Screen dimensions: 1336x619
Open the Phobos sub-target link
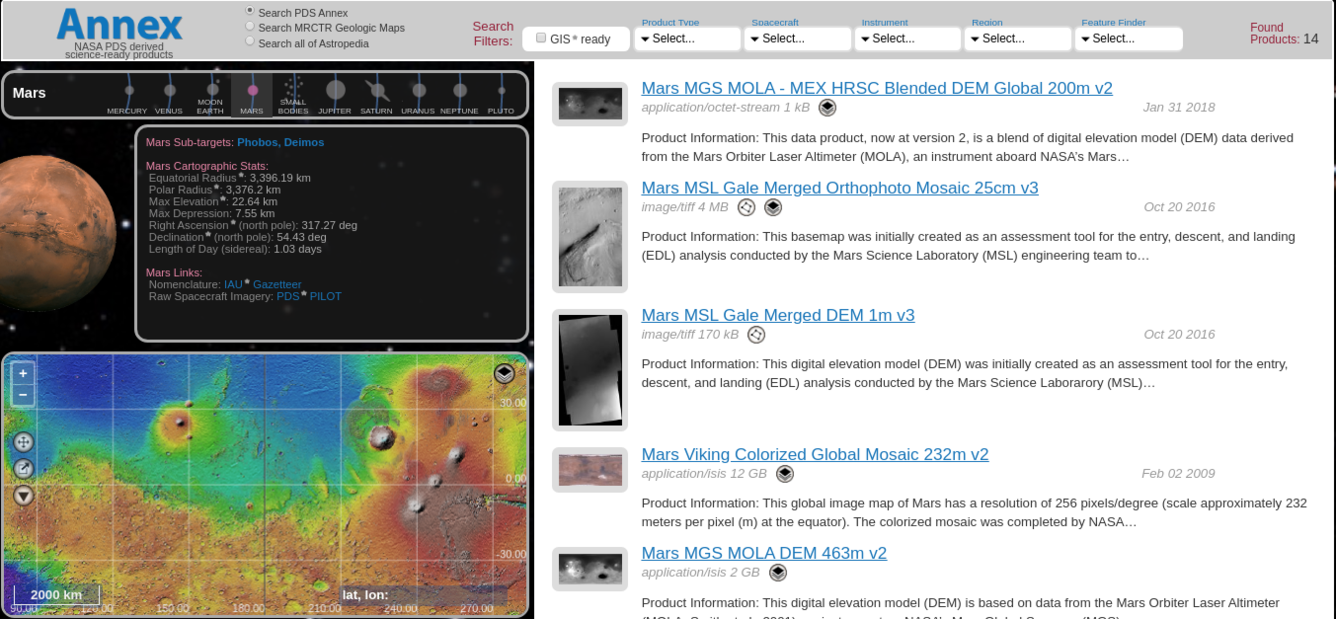pyautogui.click(x=256, y=142)
